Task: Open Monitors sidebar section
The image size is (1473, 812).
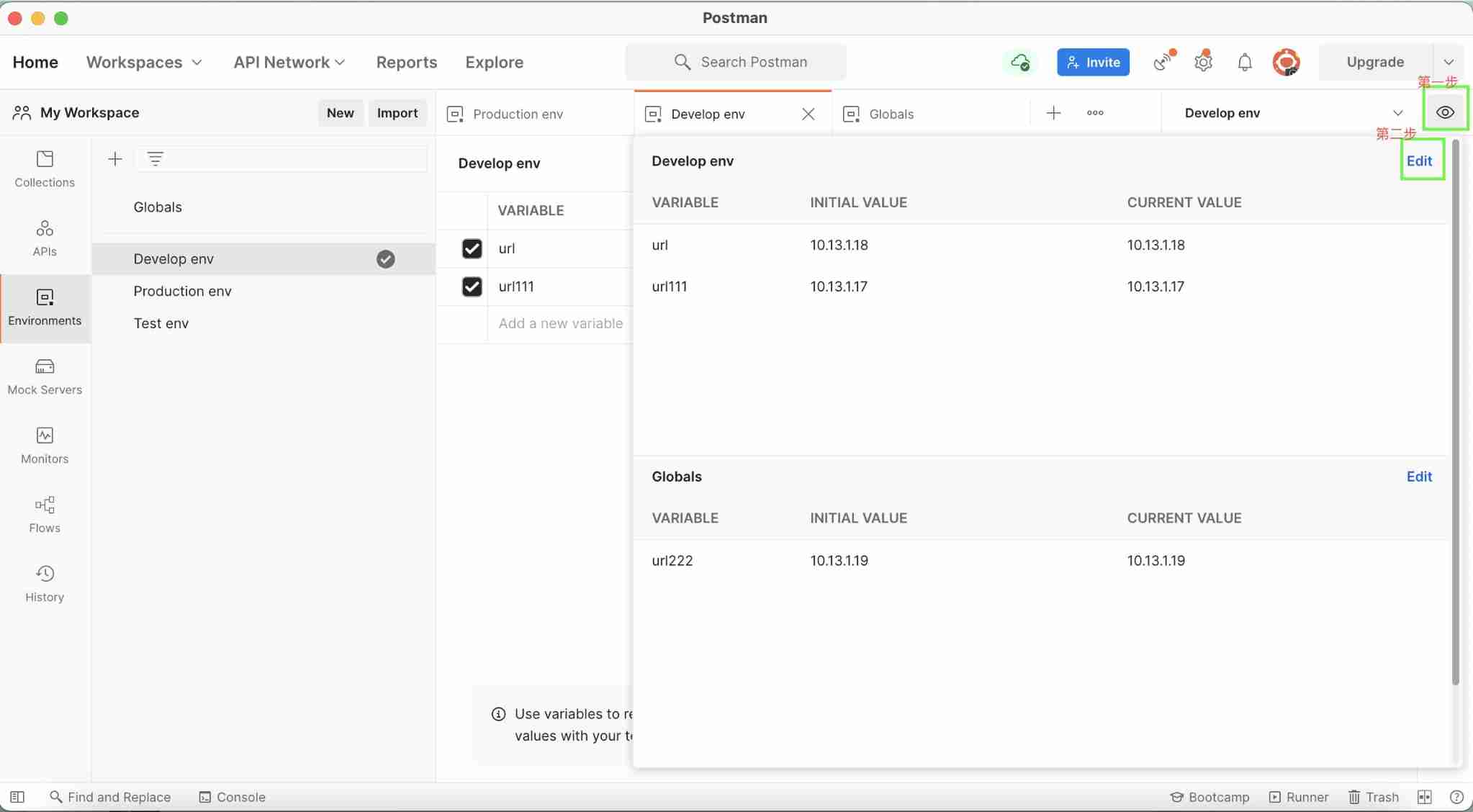Action: pyautogui.click(x=45, y=445)
